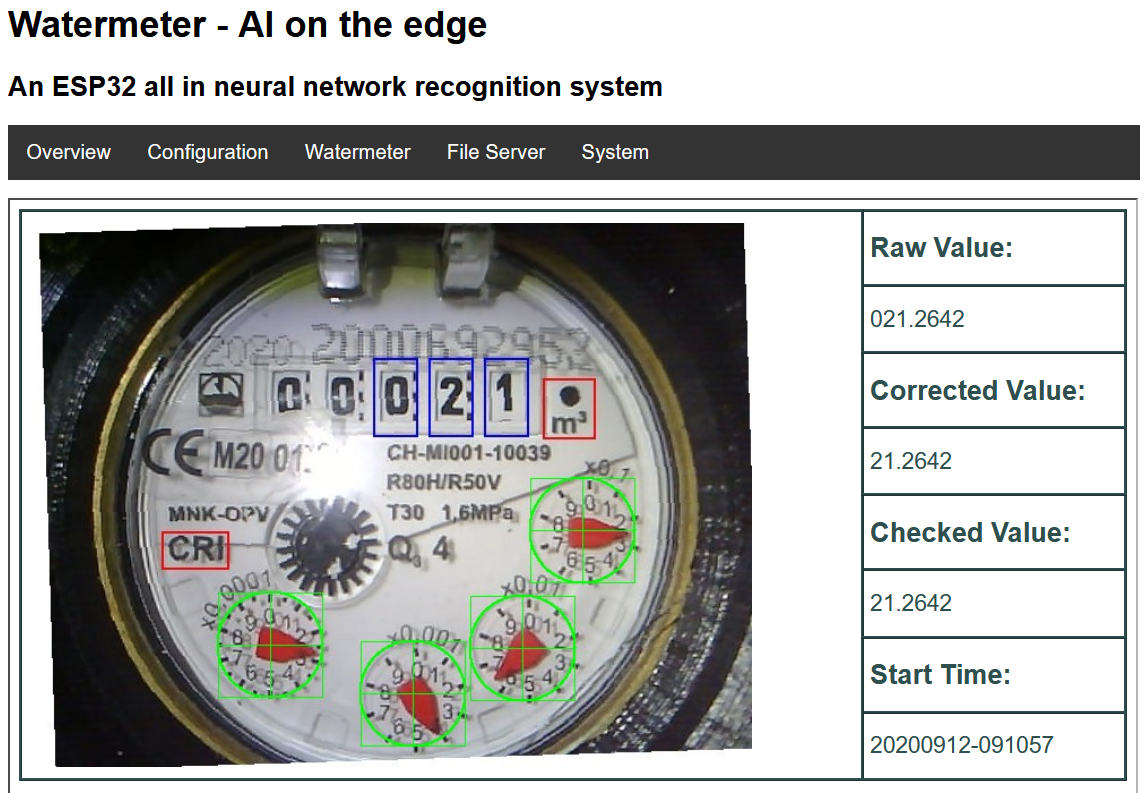Select the red m³ reference box

569,408
